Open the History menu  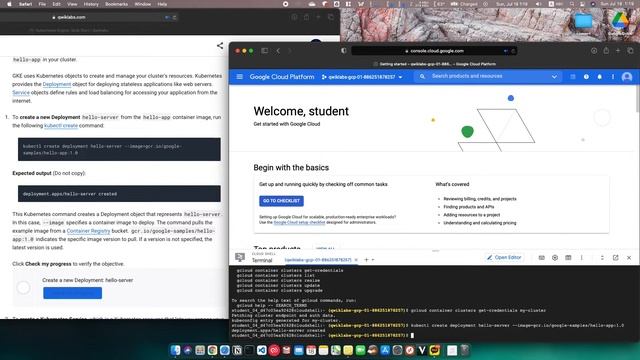(91, 4)
